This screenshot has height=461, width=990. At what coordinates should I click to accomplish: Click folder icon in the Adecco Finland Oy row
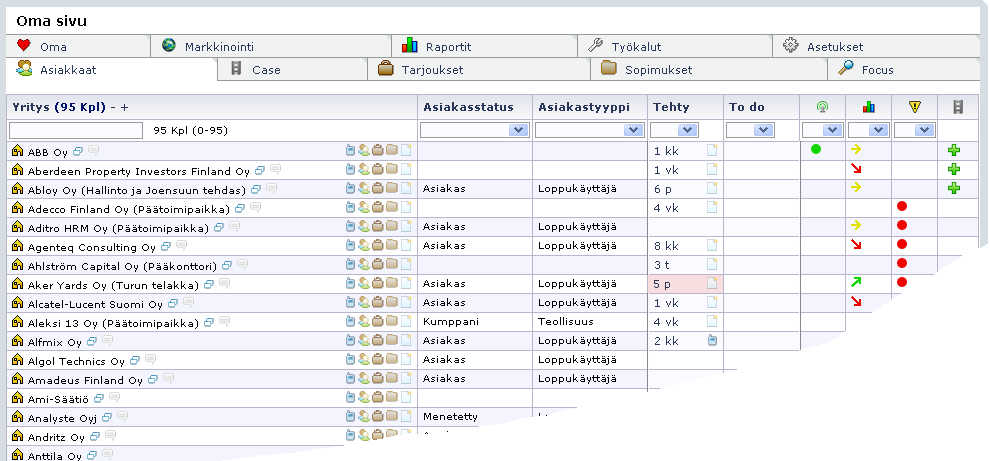click(x=391, y=207)
